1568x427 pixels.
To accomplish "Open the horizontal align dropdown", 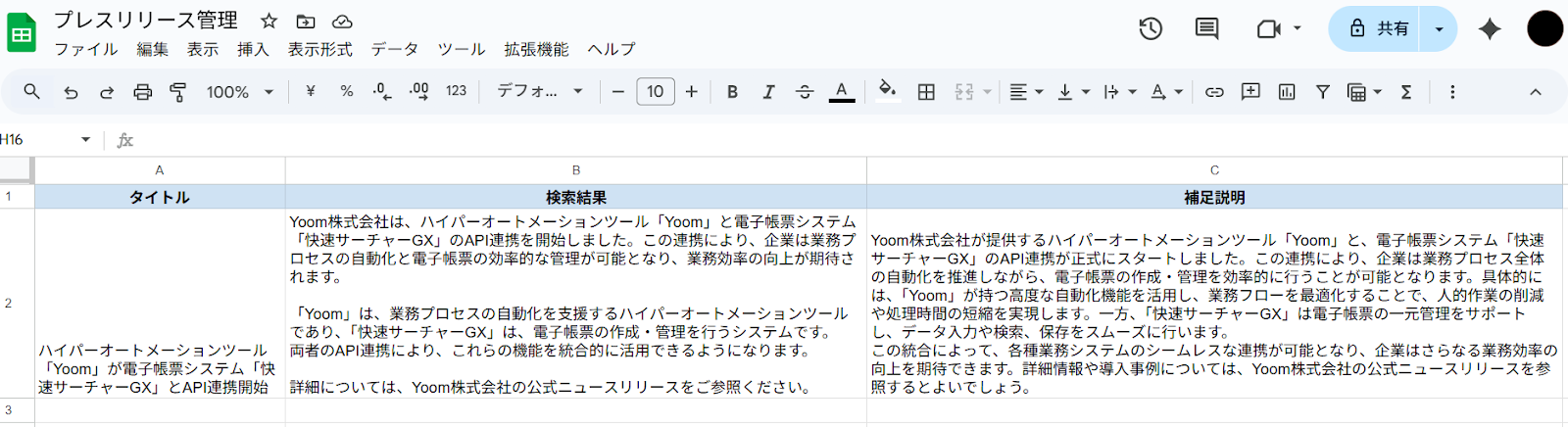I will 1026,91.
